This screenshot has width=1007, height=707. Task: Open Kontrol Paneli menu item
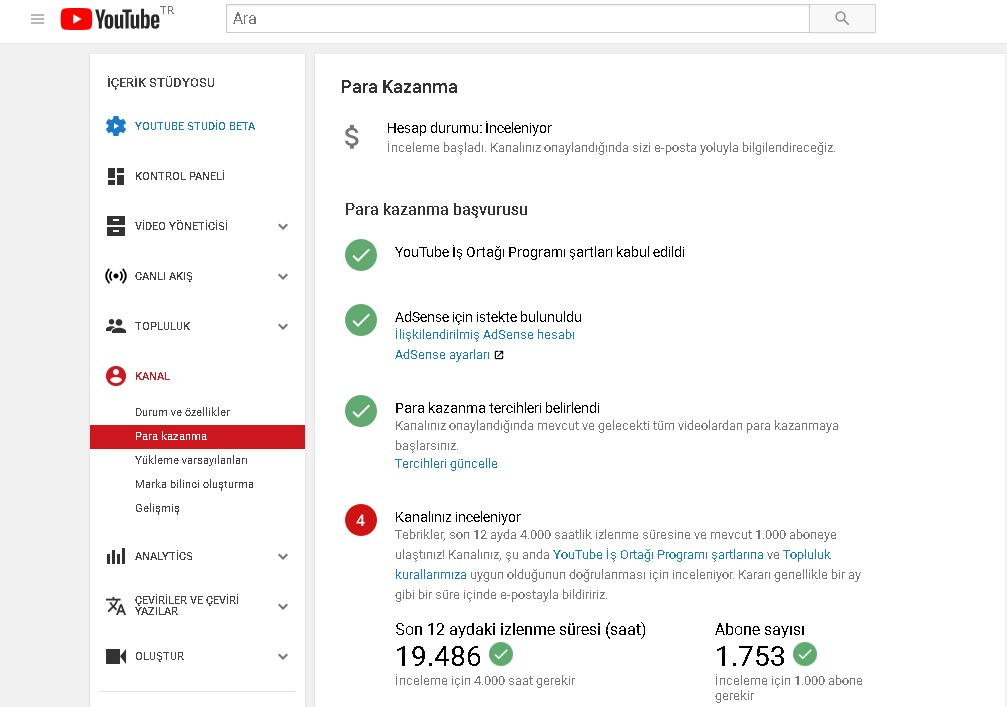coord(180,176)
